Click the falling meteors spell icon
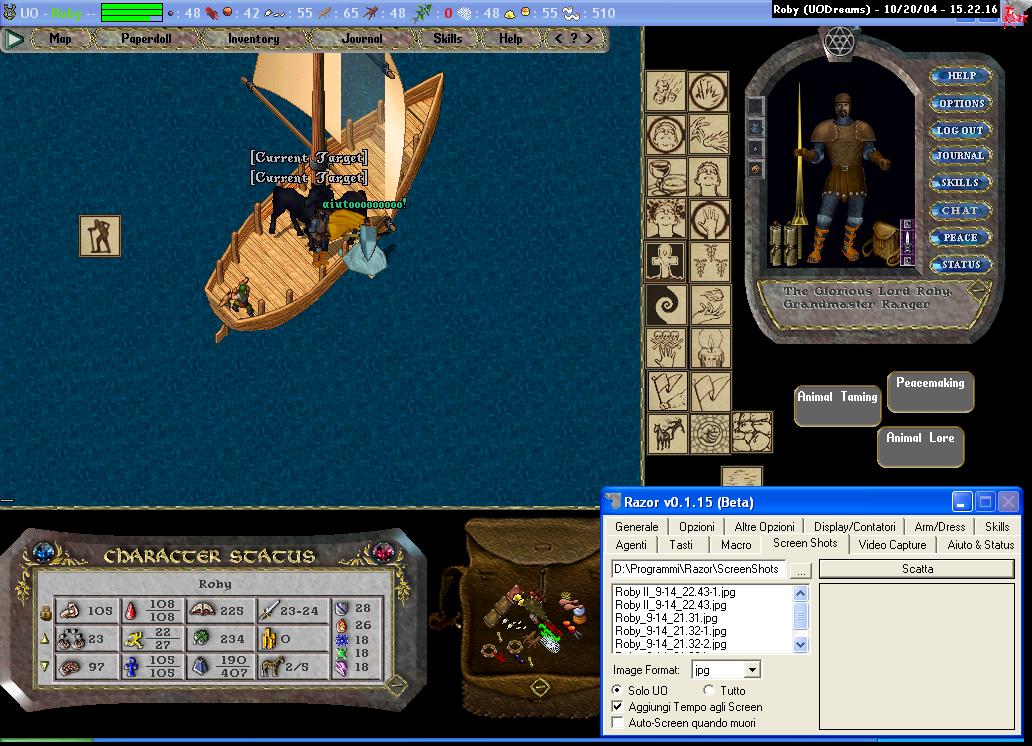 point(665,91)
